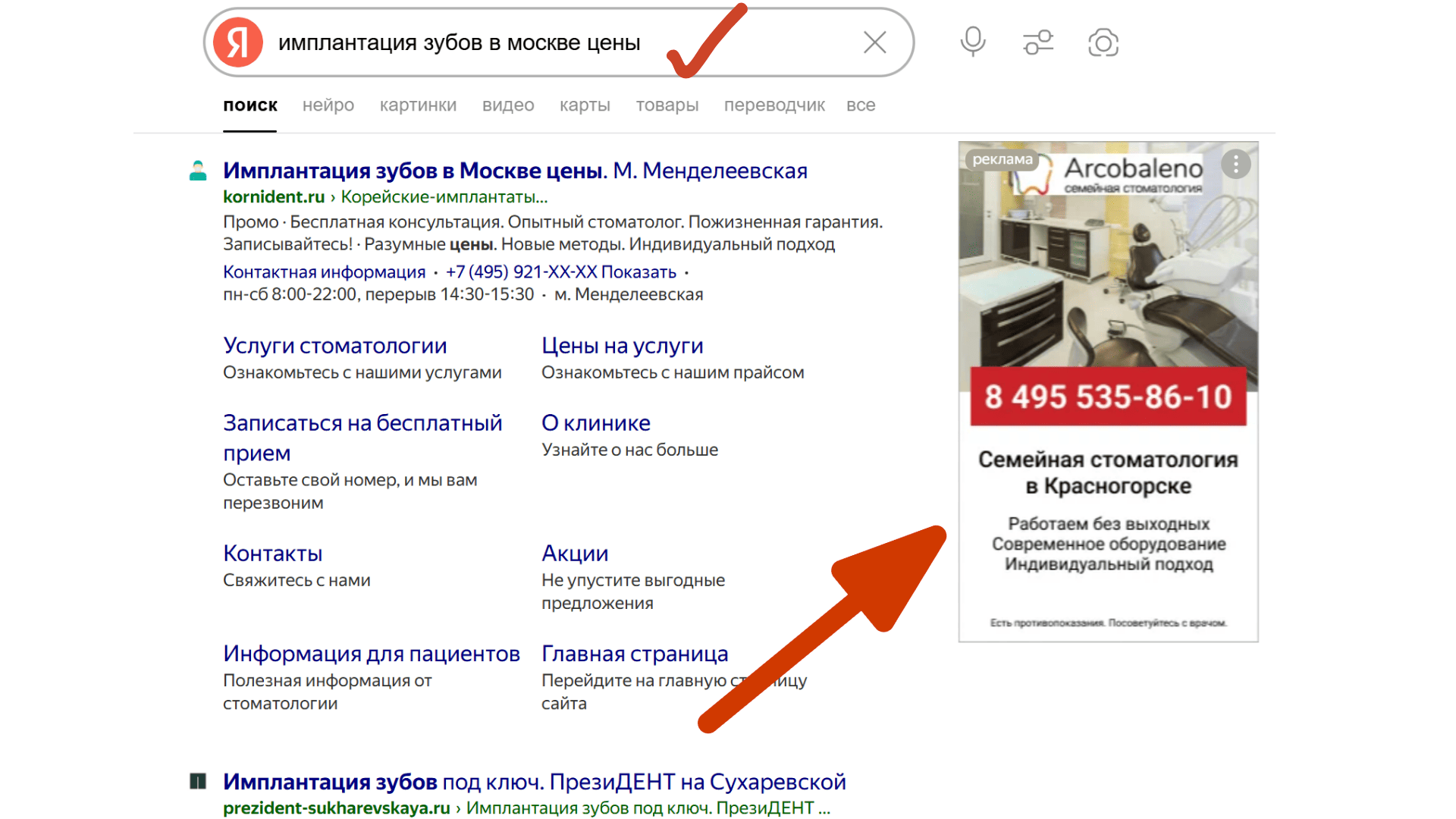Click the Arcobaleno dental clinic ad photo

click(x=1108, y=281)
